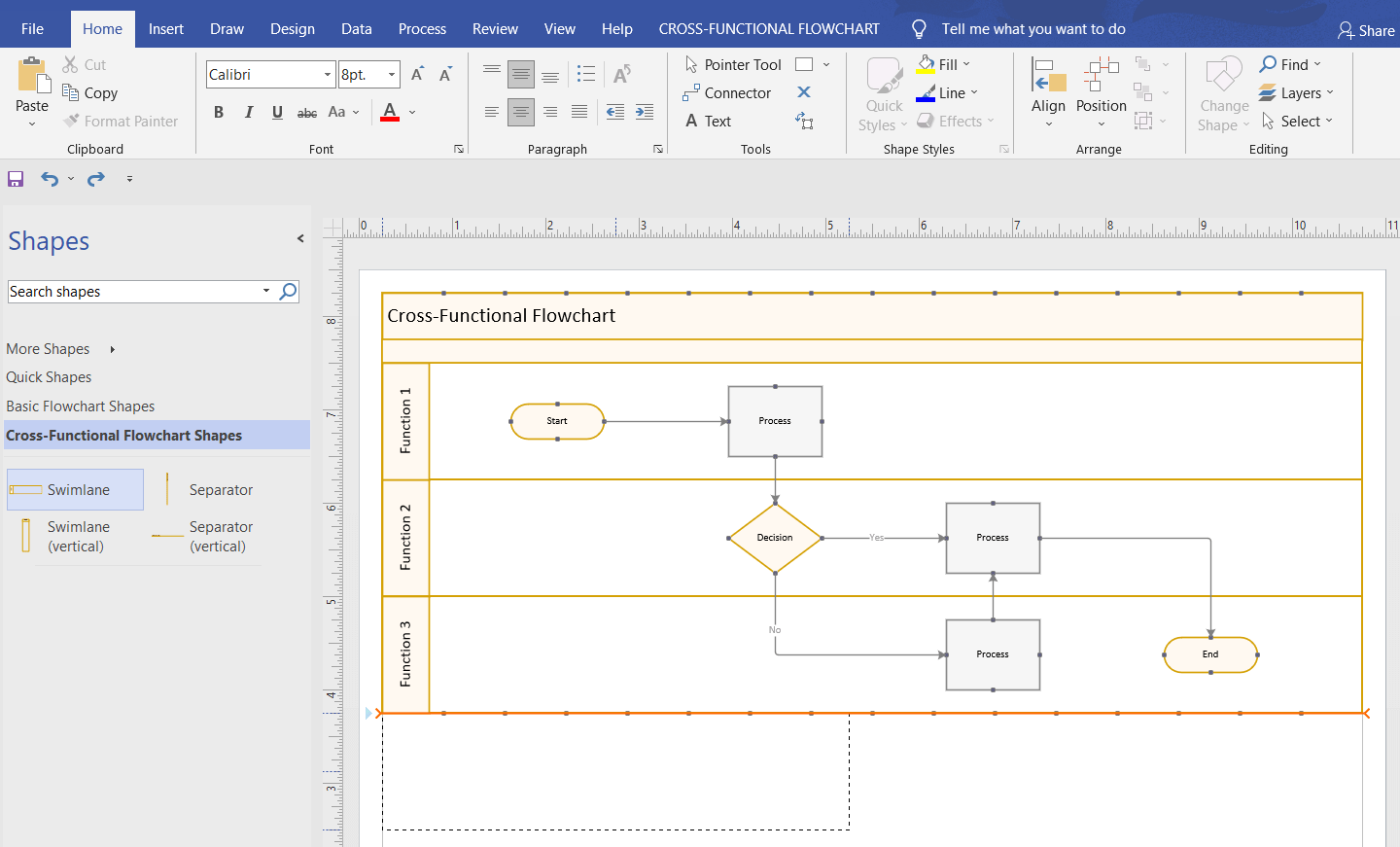Expand the More Shapes list
Image resolution: width=1400 pixels, height=847 pixels.
[49, 348]
